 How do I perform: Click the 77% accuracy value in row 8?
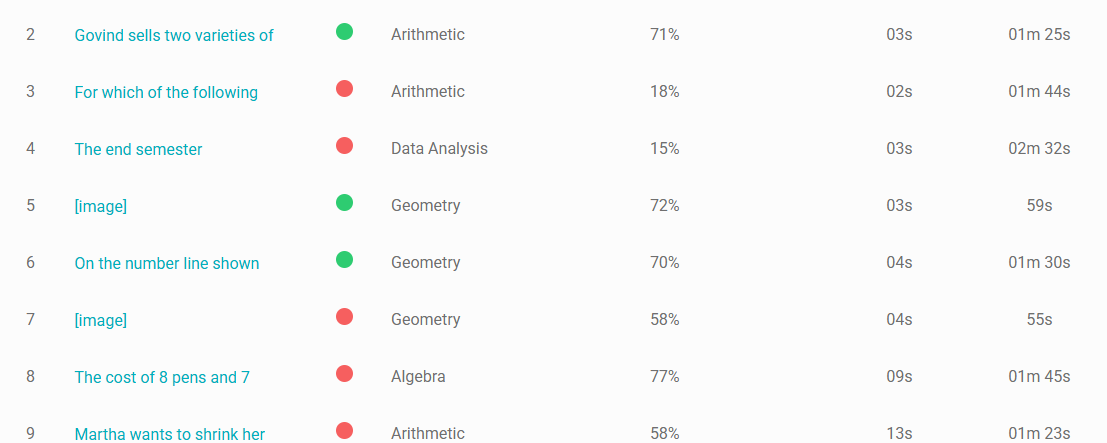click(x=664, y=377)
